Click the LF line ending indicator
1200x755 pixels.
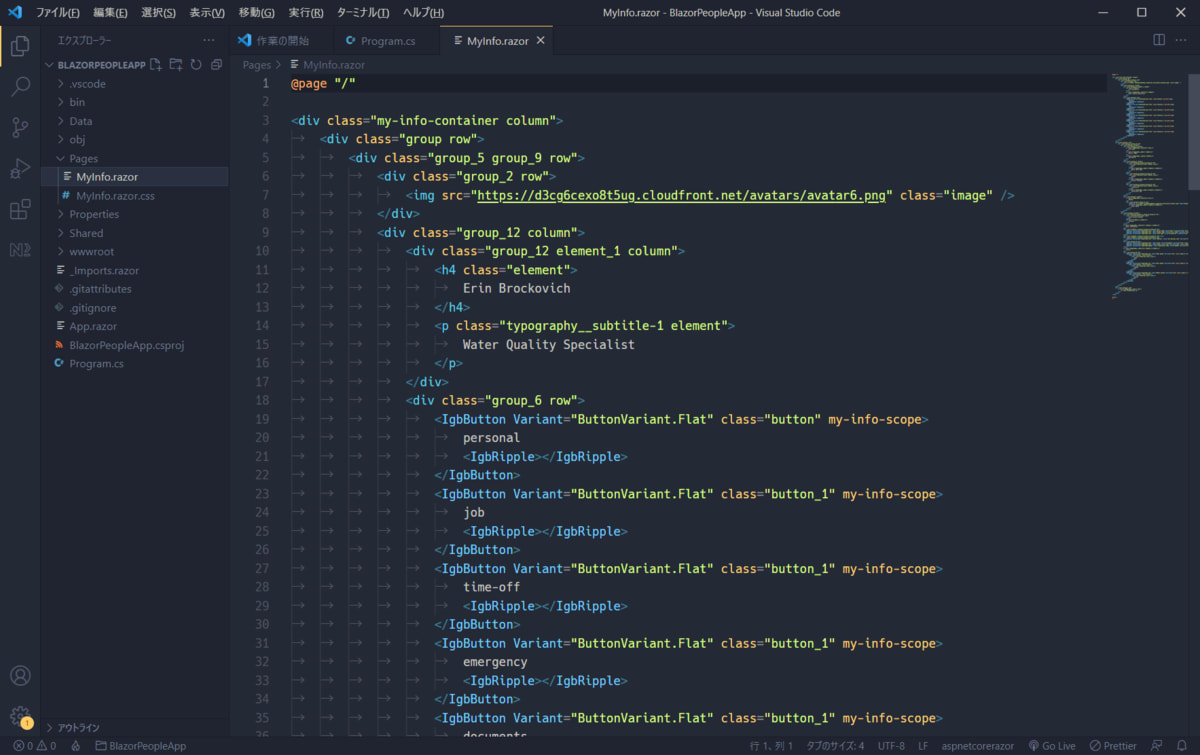coord(923,746)
